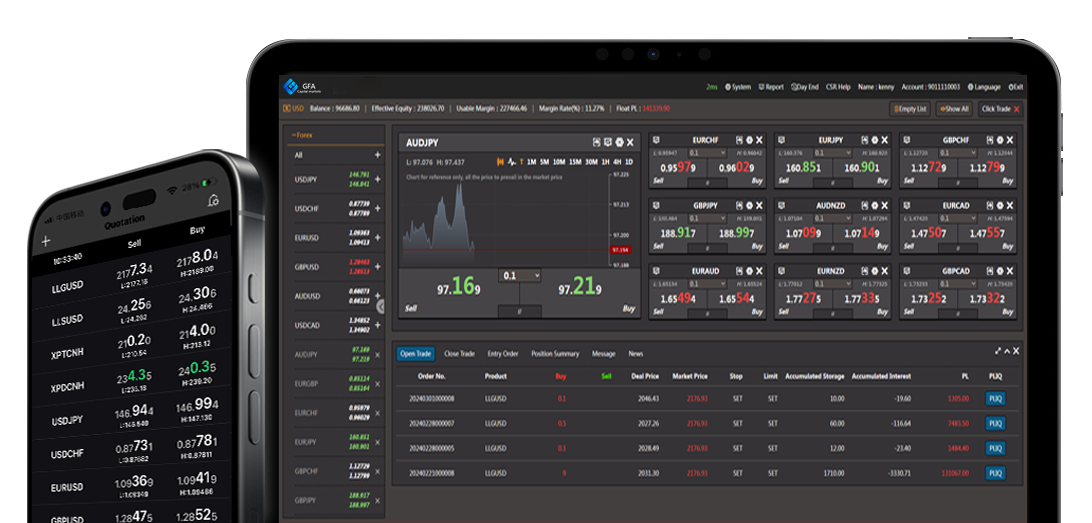Click the search icon on phone Quotation header
The image size is (1092, 523).
[213, 201]
